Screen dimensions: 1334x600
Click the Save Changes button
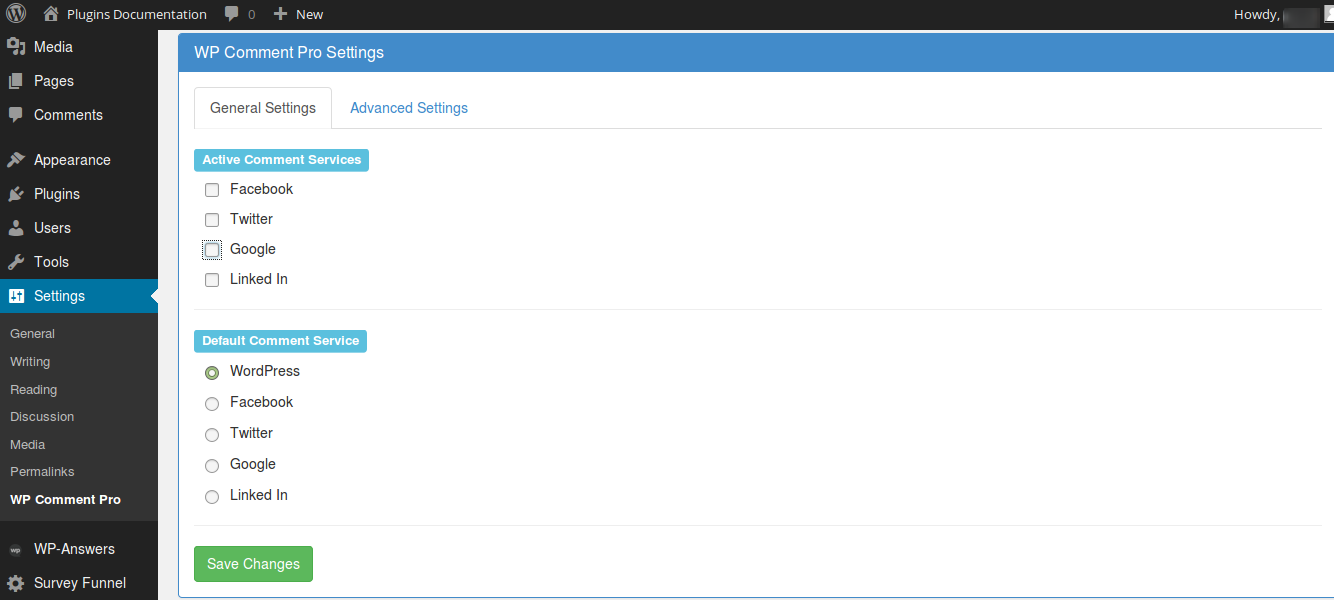pos(253,563)
